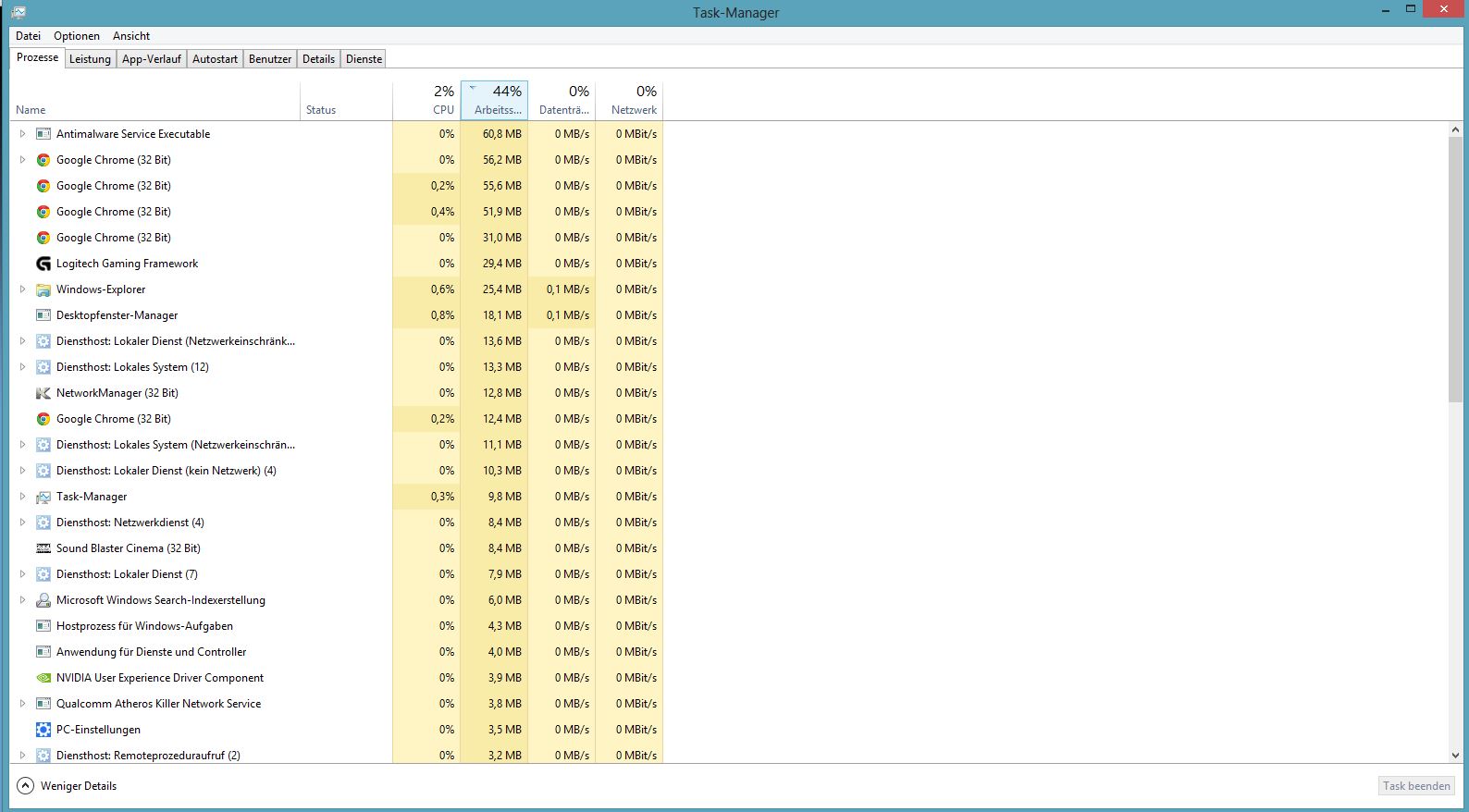Click the Task beenden button
The height and width of the screenshot is (812, 1469).
(x=1416, y=786)
